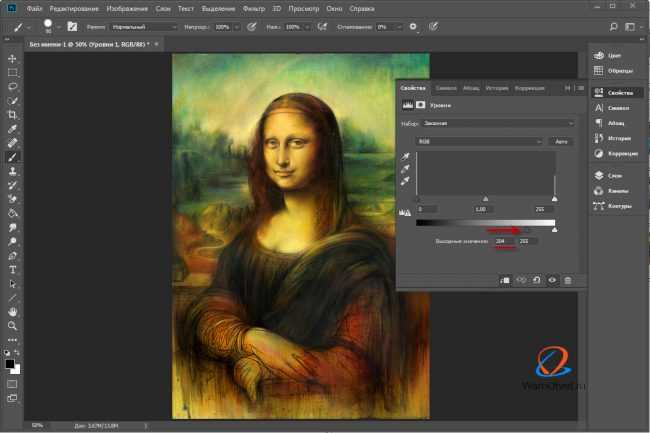This screenshot has width=650, height=433.
Task: Open the smoothing slider dropdown arrow
Action: pyautogui.click(x=399, y=27)
